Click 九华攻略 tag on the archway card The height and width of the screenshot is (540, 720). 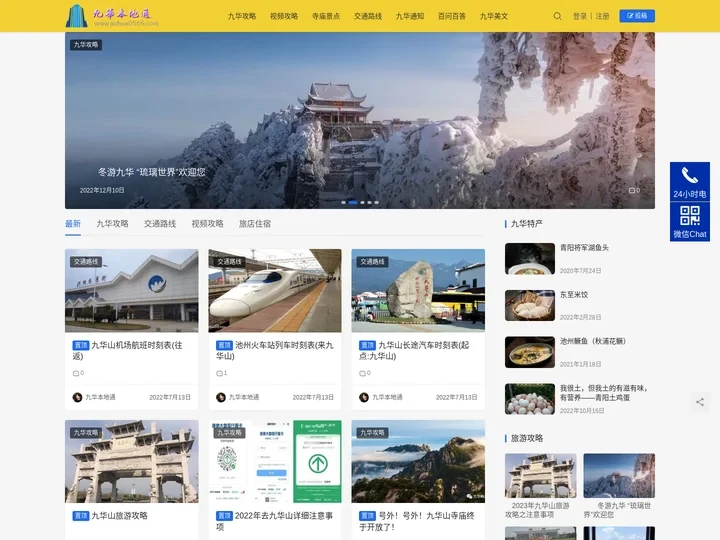[x=86, y=433]
